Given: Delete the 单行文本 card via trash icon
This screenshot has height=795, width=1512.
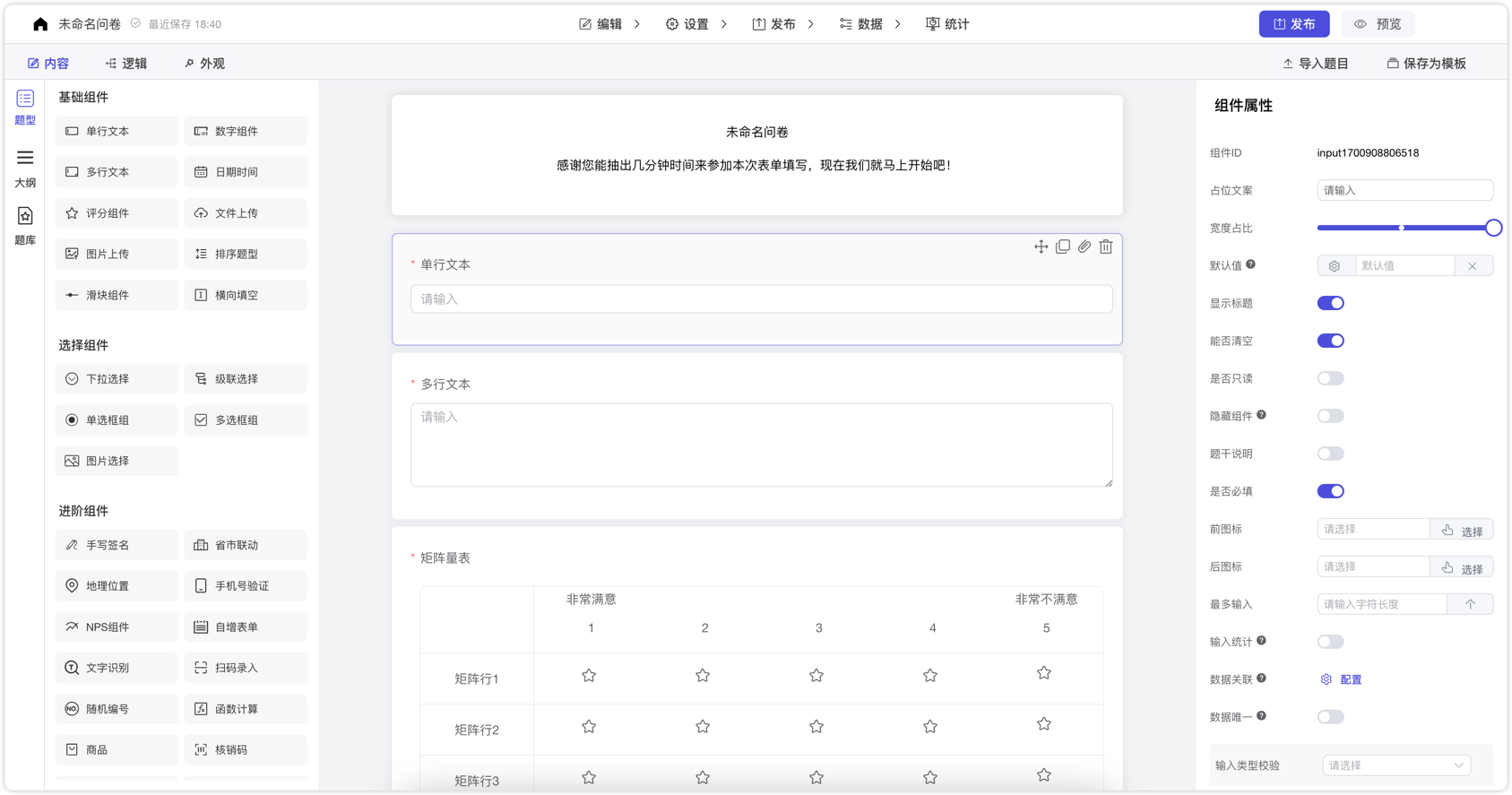Looking at the screenshot, I should tap(1106, 246).
